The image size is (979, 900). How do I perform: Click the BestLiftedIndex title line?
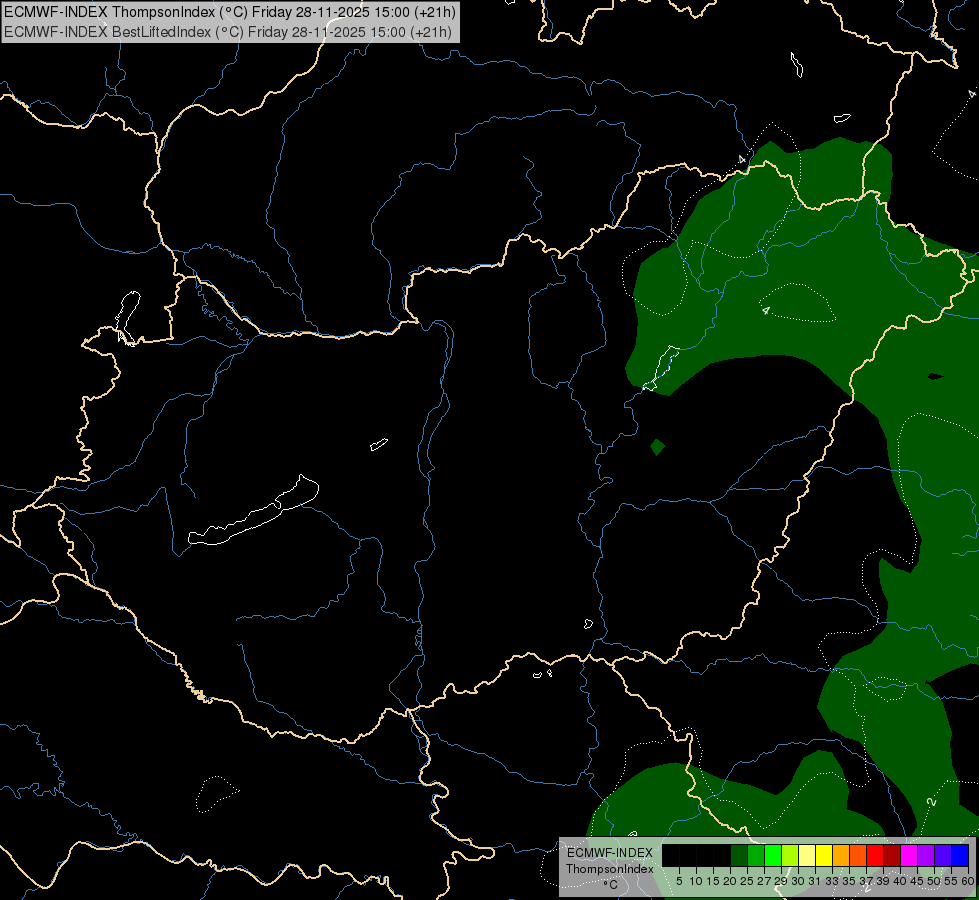228,32
